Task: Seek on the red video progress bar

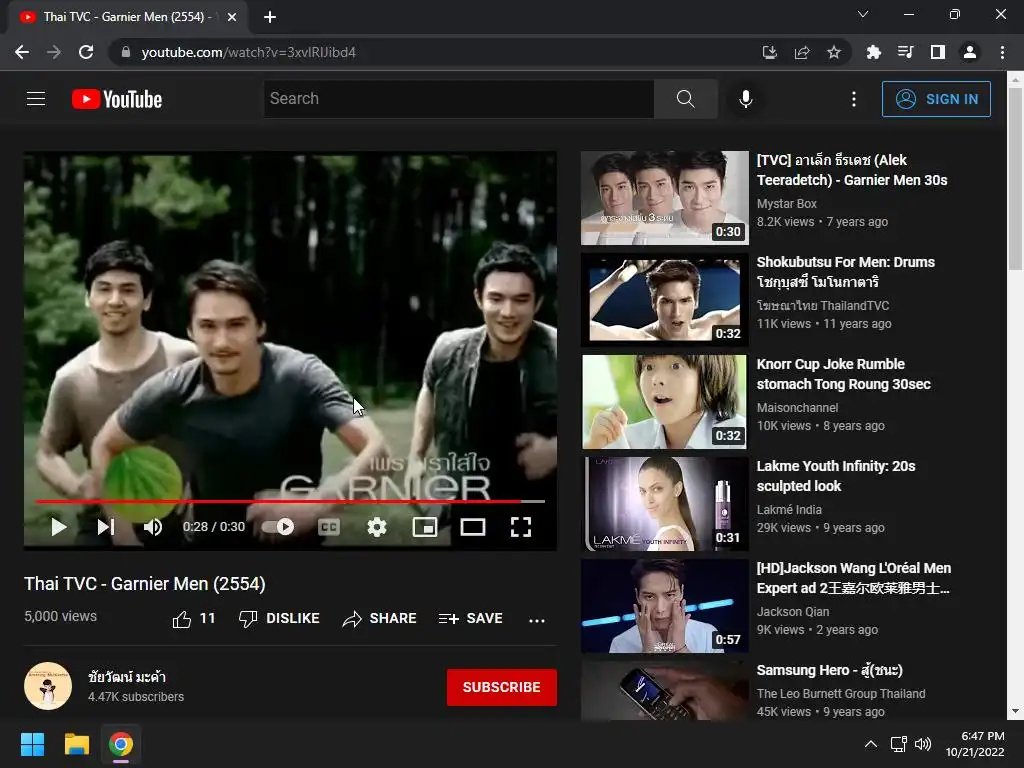Action: (x=290, y=502)
